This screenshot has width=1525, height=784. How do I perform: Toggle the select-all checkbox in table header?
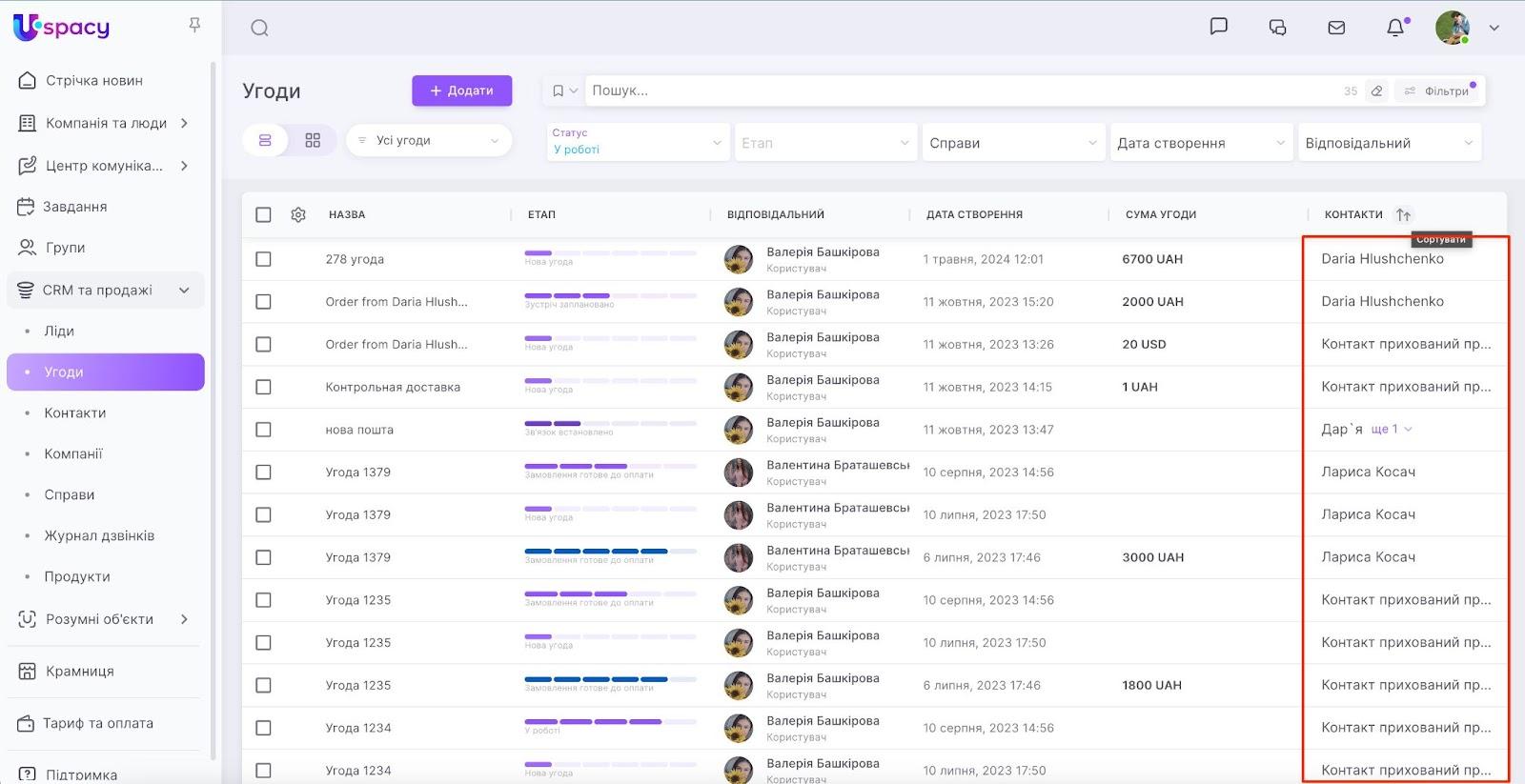point(264,215)
